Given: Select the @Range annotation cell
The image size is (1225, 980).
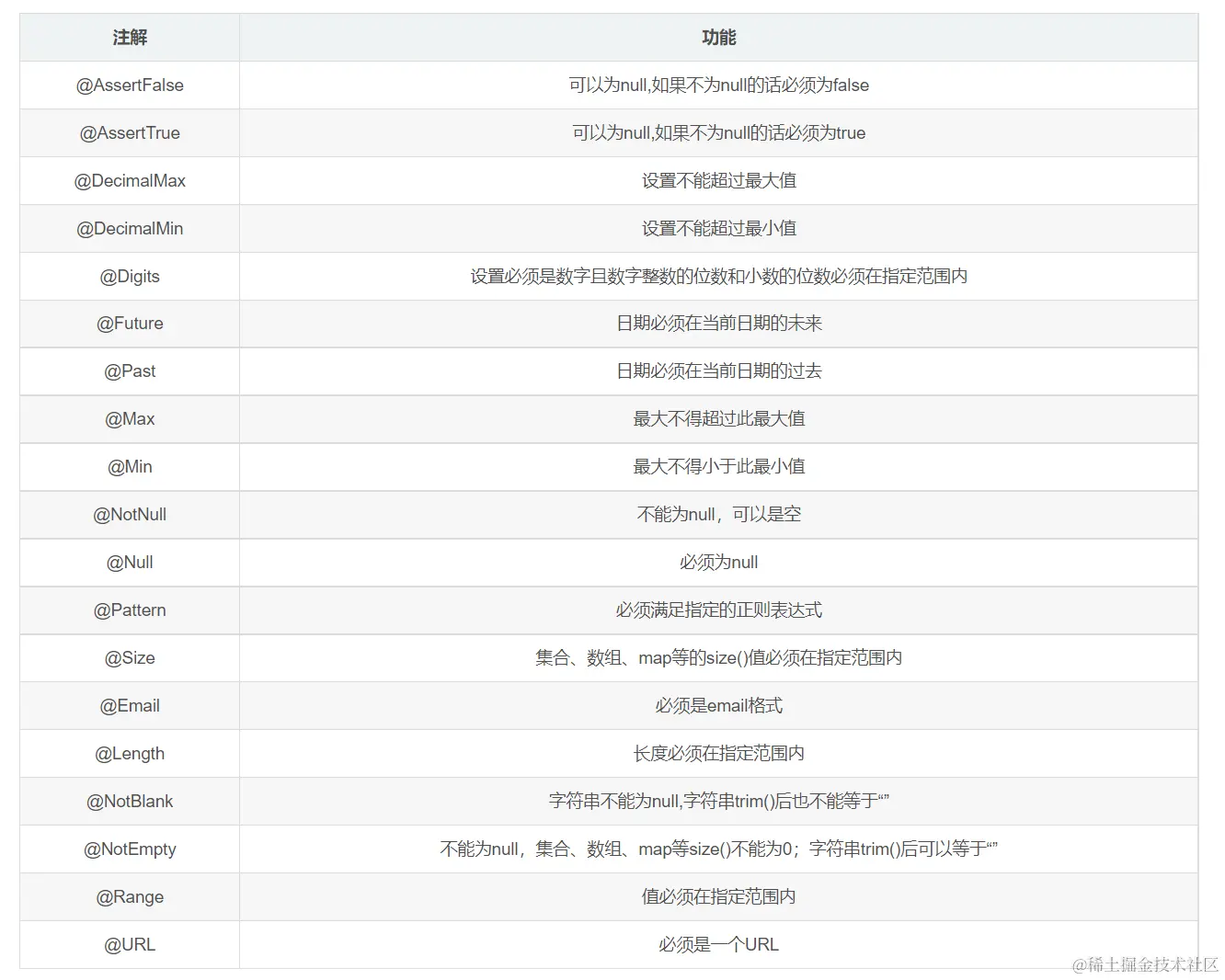Looking at the screenshot, I should coord(130,897).
